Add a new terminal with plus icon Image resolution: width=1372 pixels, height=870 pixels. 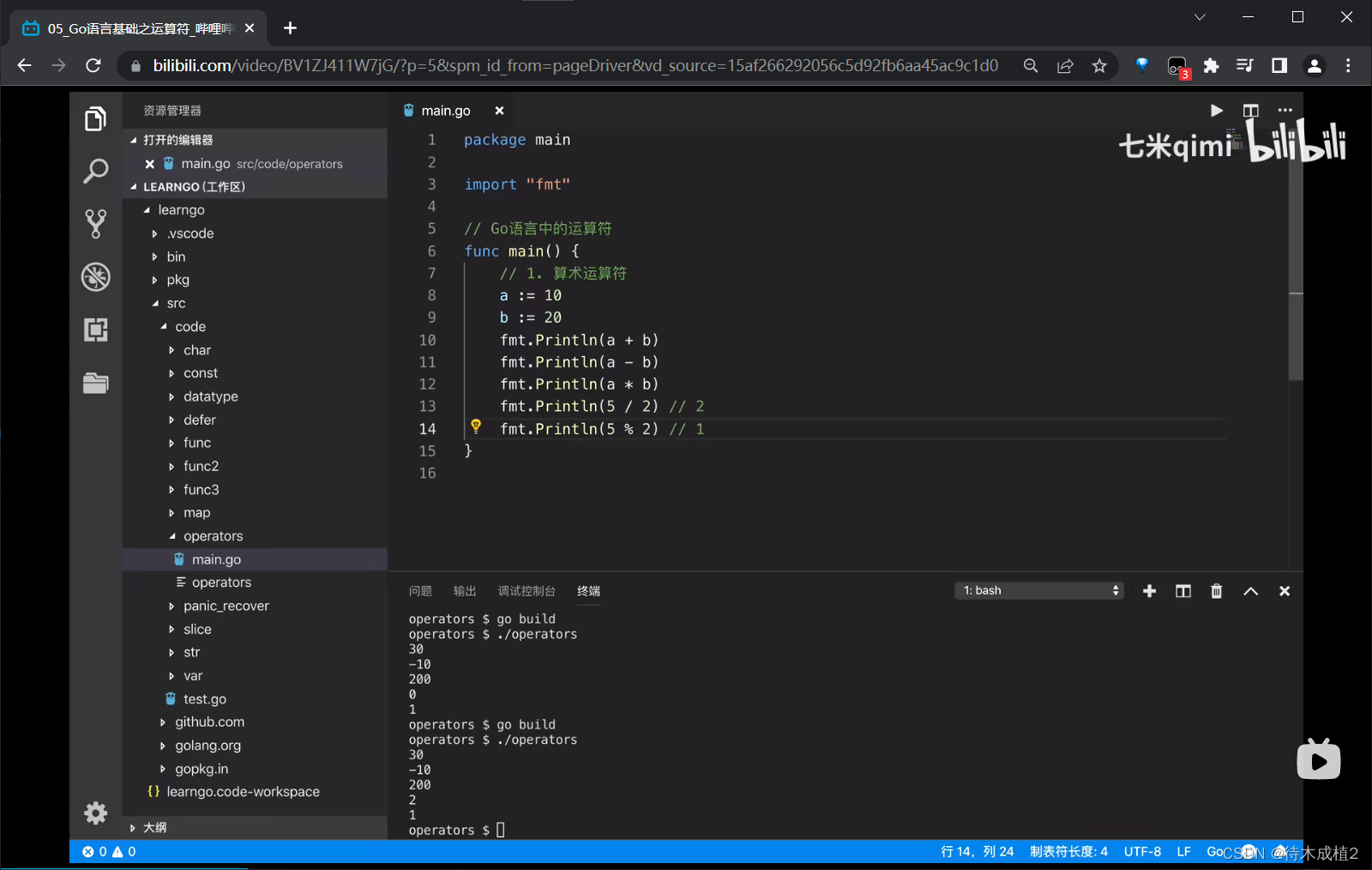point(1150,591)
